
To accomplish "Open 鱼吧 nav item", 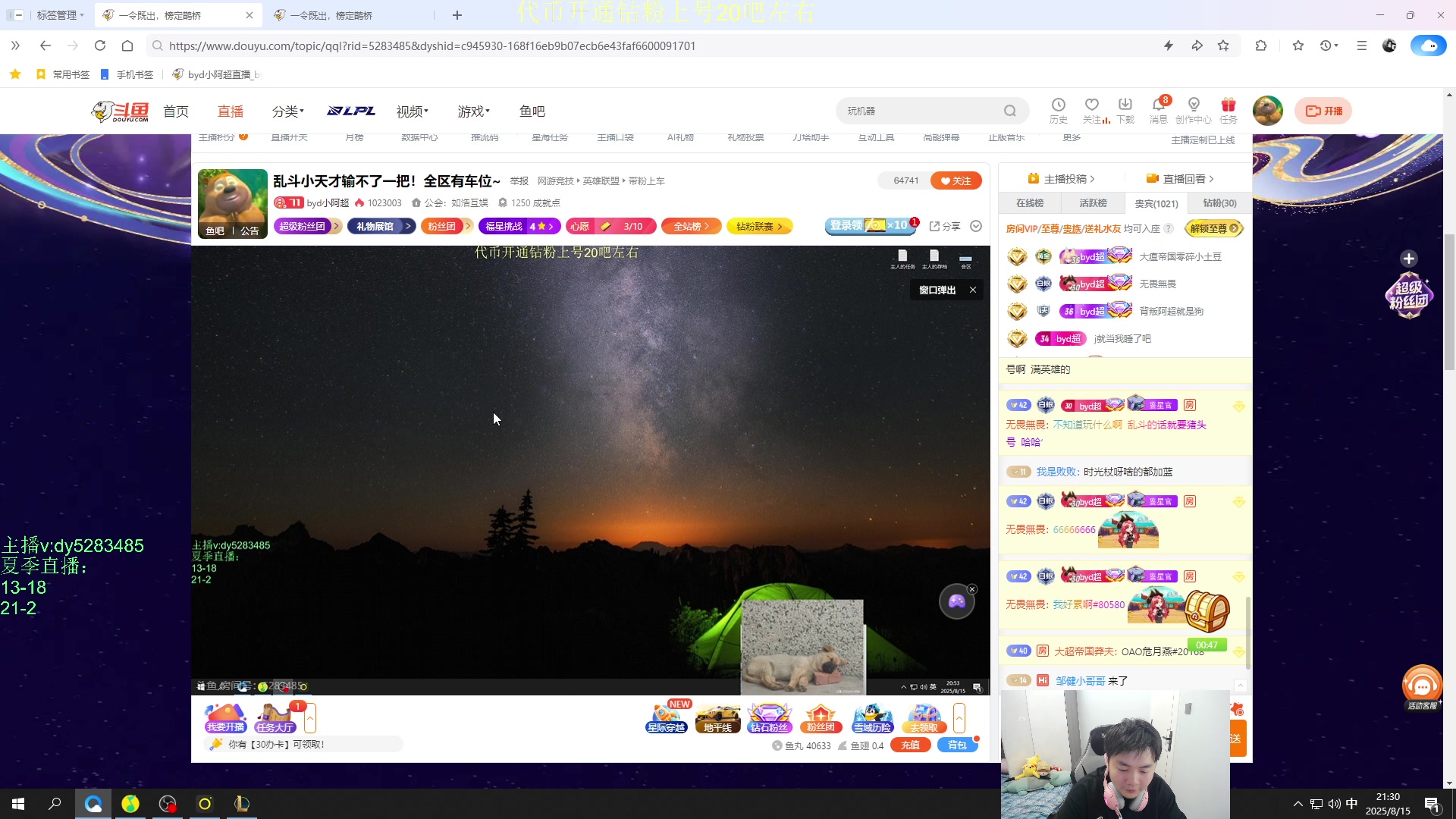I will coord(532,111).
